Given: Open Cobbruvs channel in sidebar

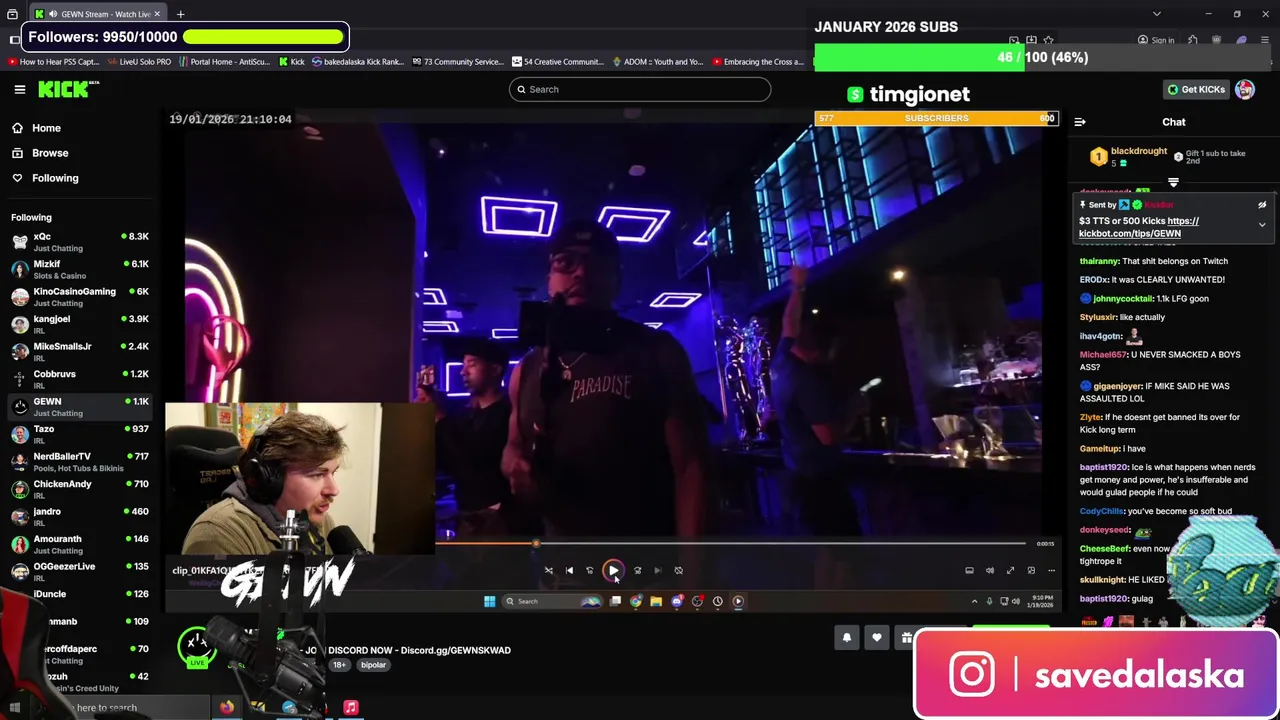Looking at the screenshot, I should pos(80,379).
